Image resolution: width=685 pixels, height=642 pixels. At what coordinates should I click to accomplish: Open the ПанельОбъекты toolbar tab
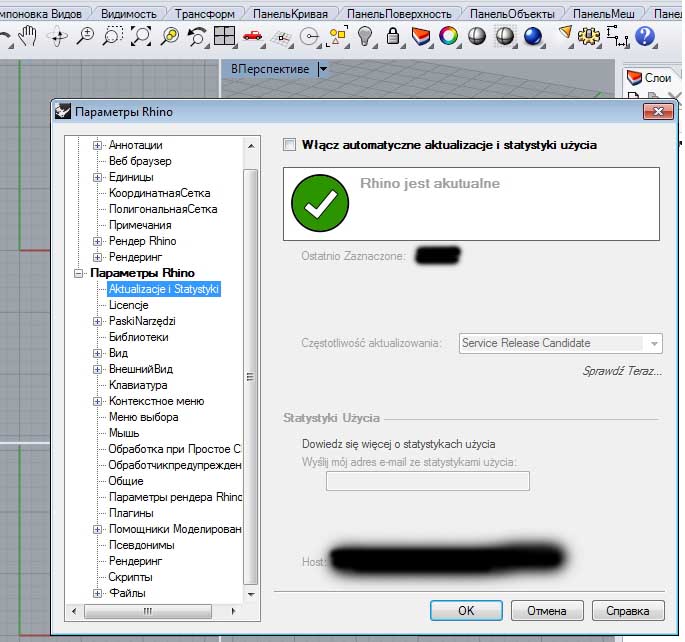(x=512, y=14)
